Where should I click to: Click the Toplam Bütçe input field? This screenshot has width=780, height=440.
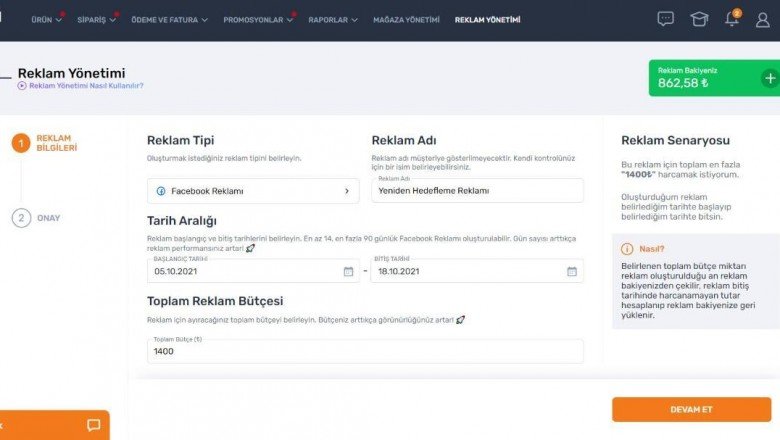tap(365, 351)
